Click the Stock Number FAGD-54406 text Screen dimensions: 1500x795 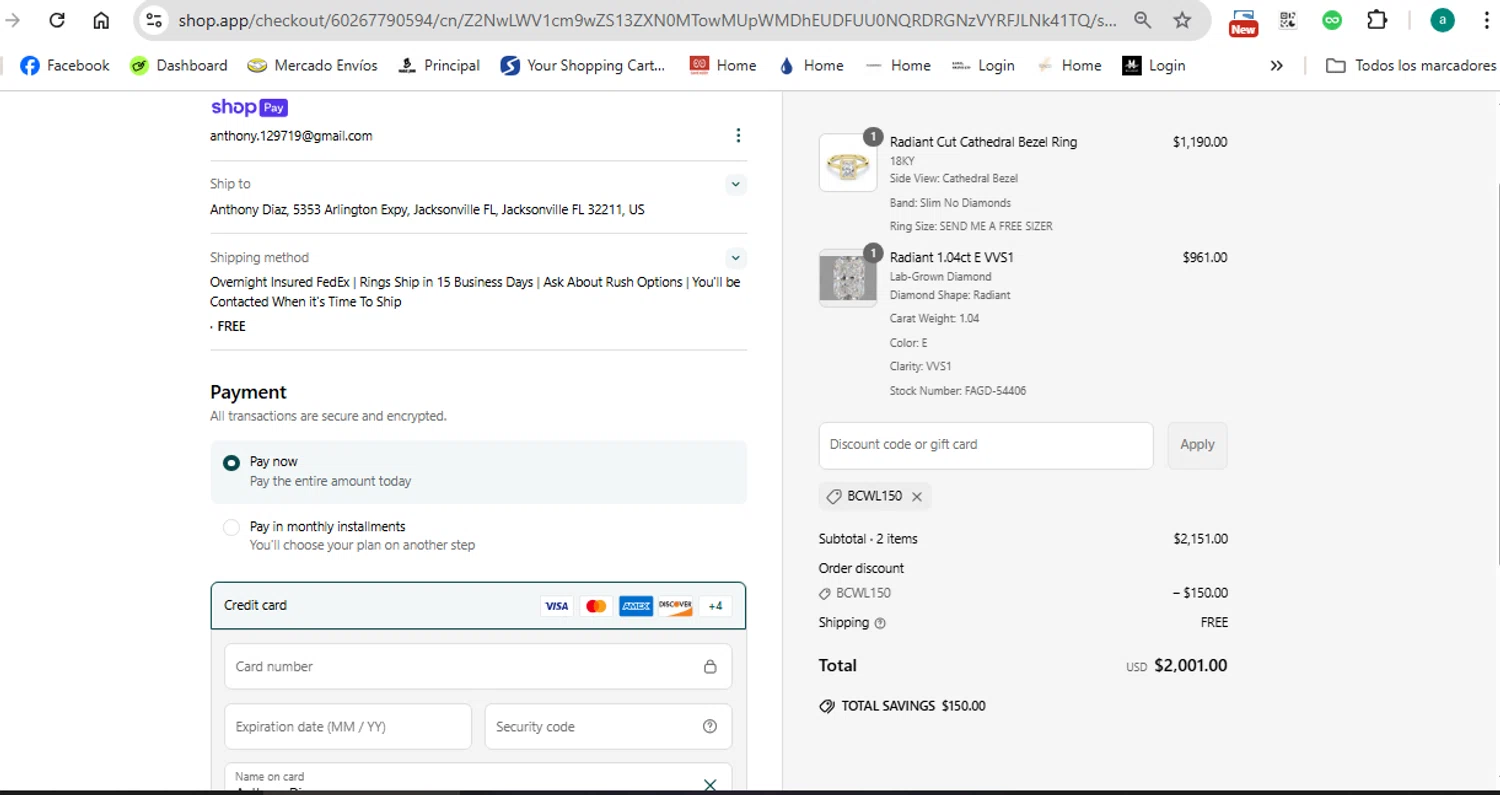tap(958, 391)
